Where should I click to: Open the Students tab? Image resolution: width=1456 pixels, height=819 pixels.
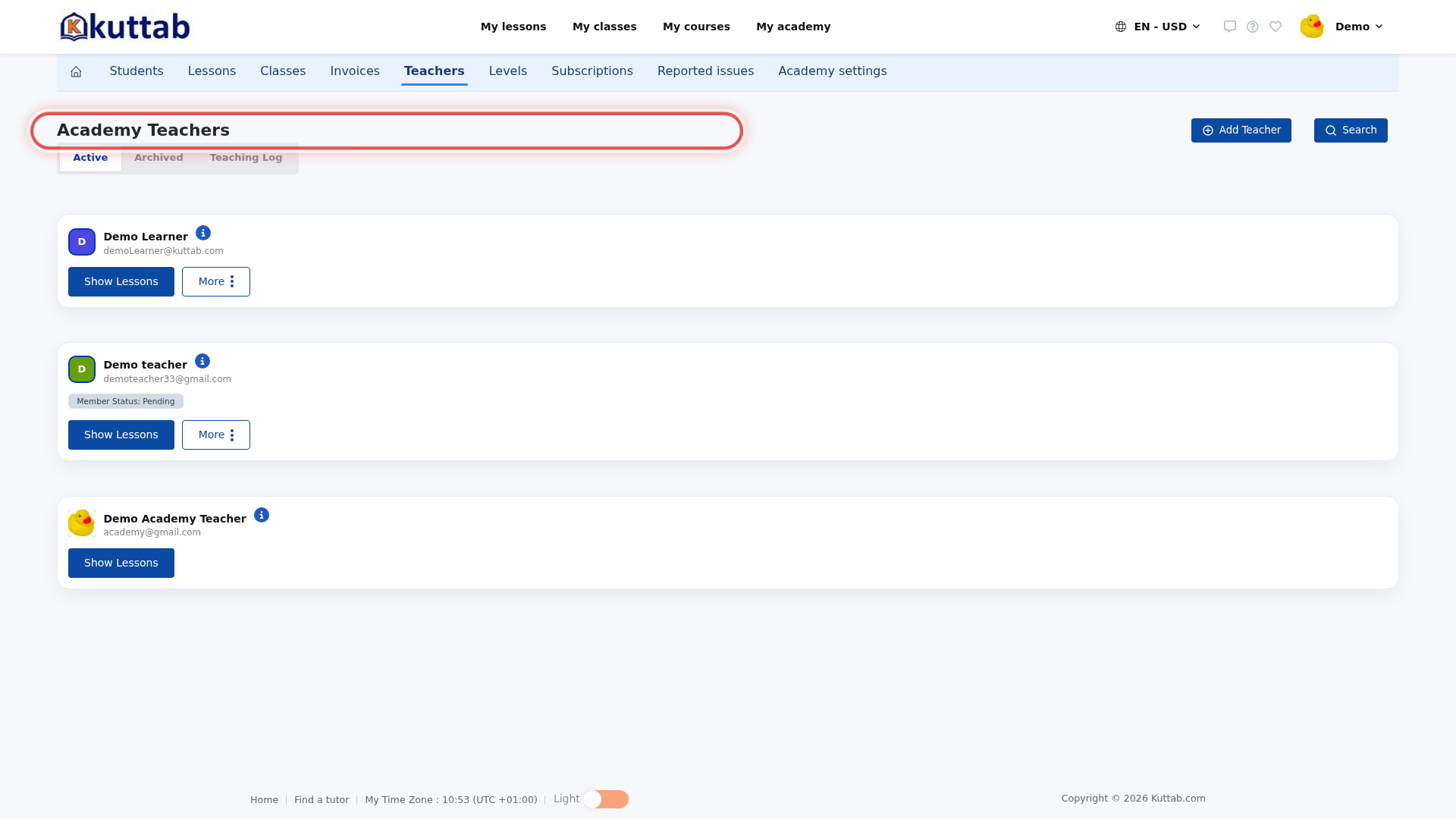pos(136,71)
